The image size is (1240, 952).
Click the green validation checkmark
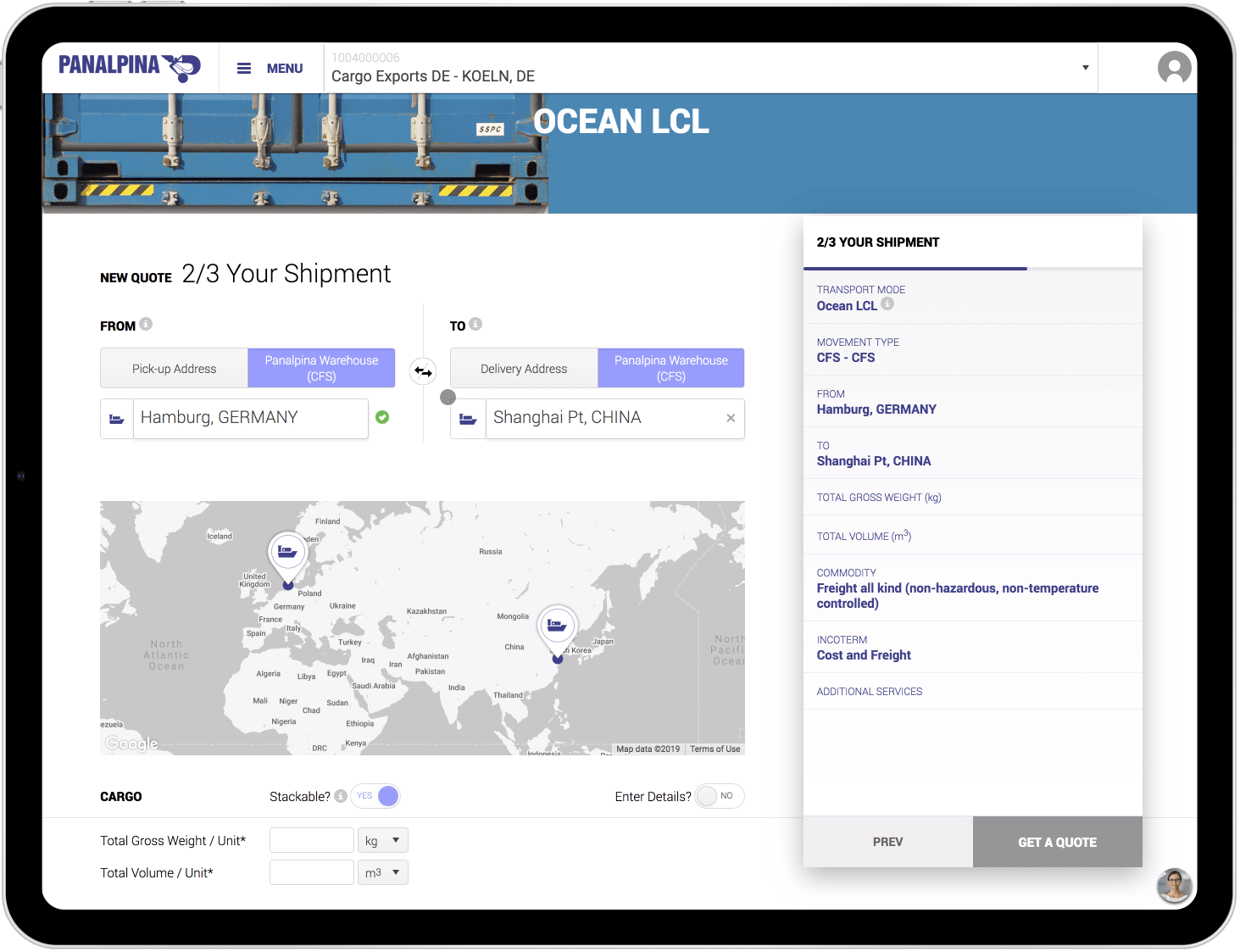[382, 417]
